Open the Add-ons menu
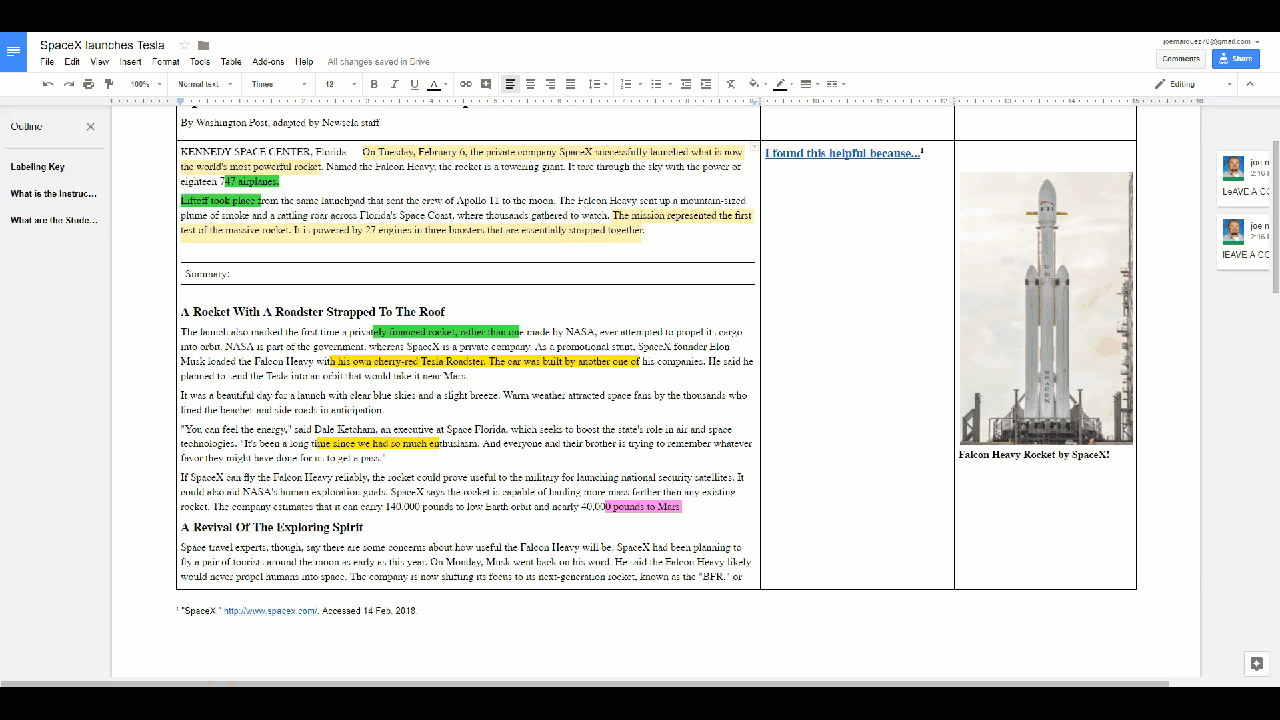Viewport: 1280px width, 720px height. coord(268,62)
